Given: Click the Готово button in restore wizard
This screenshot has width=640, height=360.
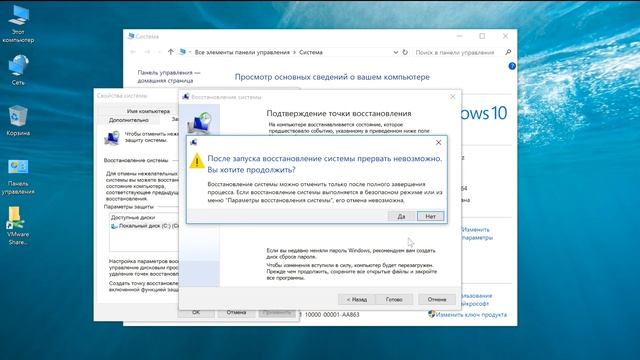Looking at the screenshot, I should (x=394, y=299).
